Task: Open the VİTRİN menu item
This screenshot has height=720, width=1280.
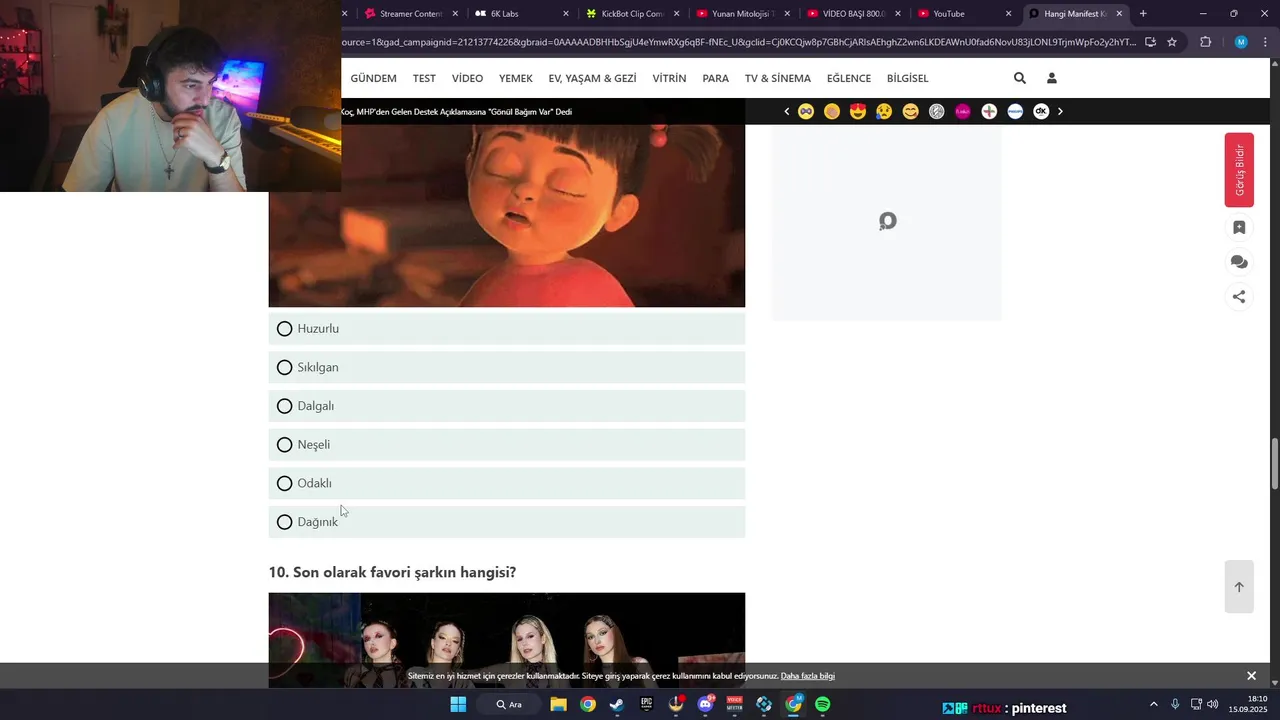Action: pos(669,78)
